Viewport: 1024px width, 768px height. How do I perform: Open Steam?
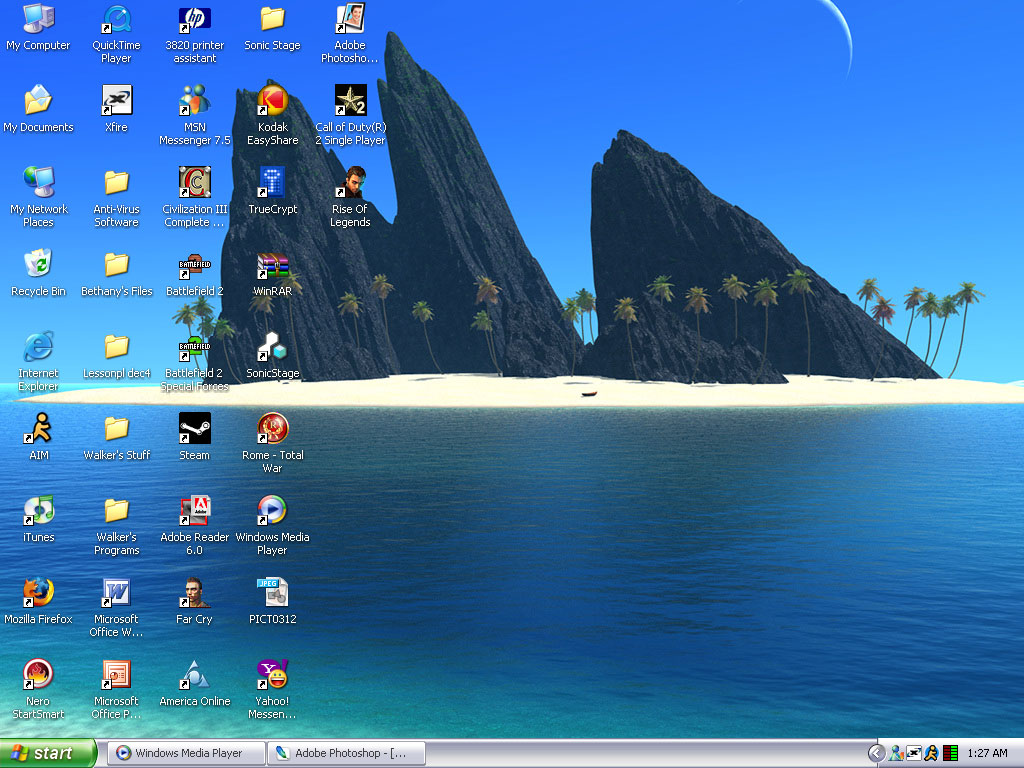194,430
